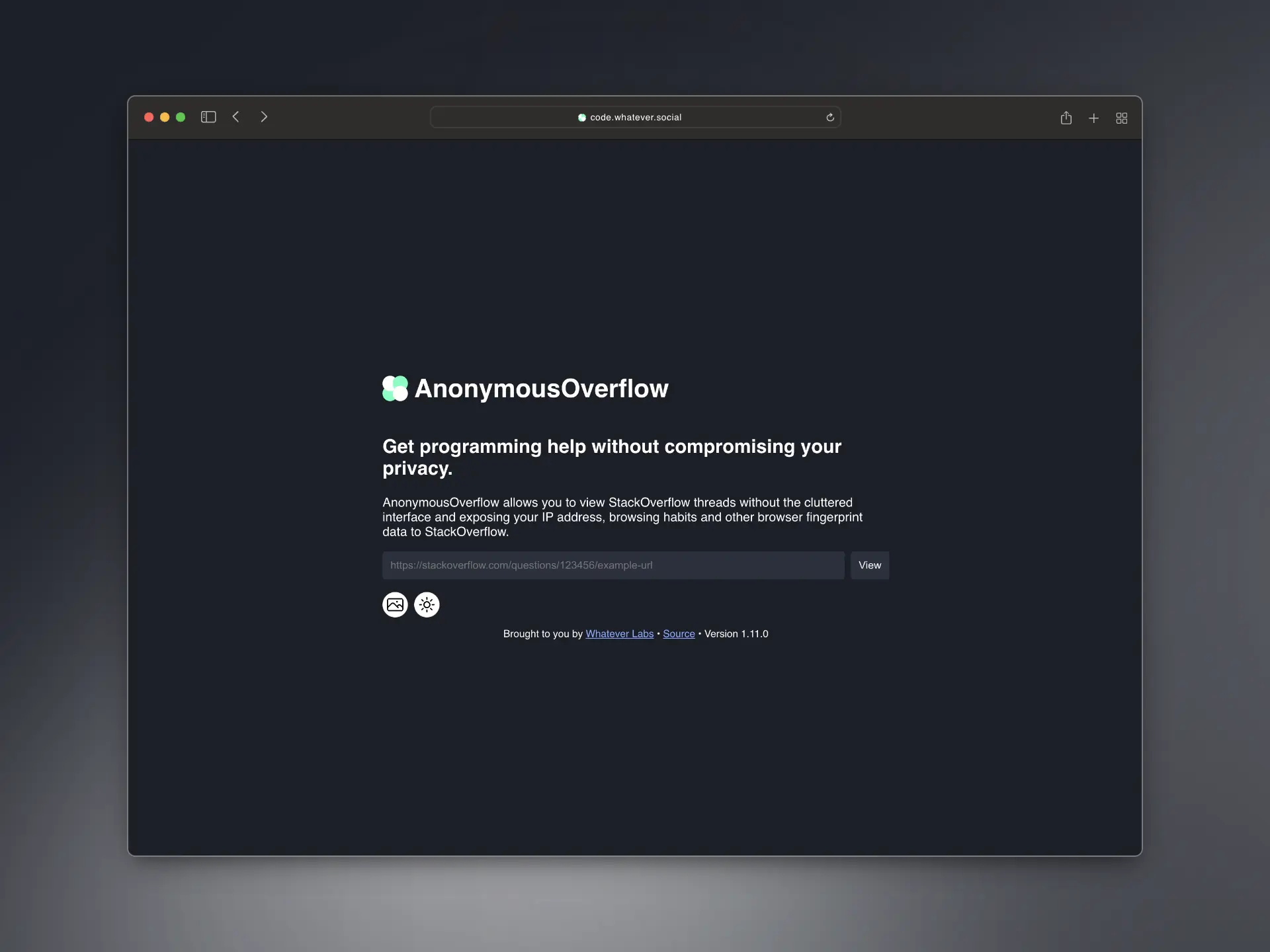
Task: Open the Share menu icon
Action: (x=1066, y=118)
